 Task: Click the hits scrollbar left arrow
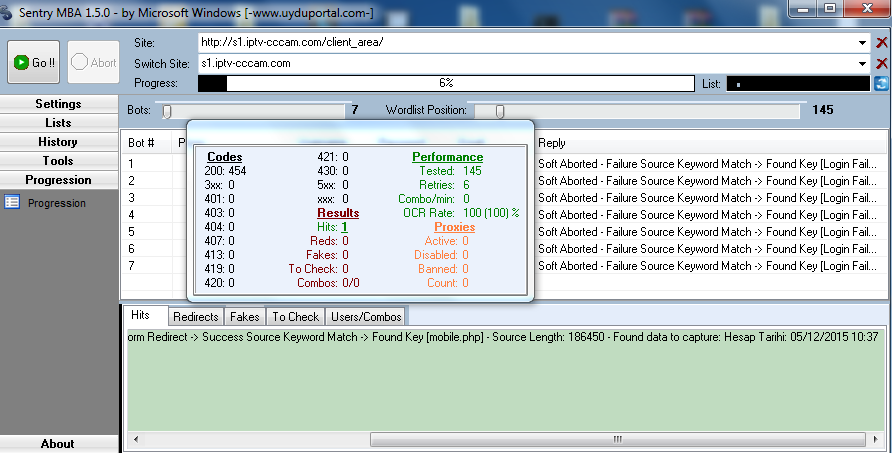[x=135, y=439]
